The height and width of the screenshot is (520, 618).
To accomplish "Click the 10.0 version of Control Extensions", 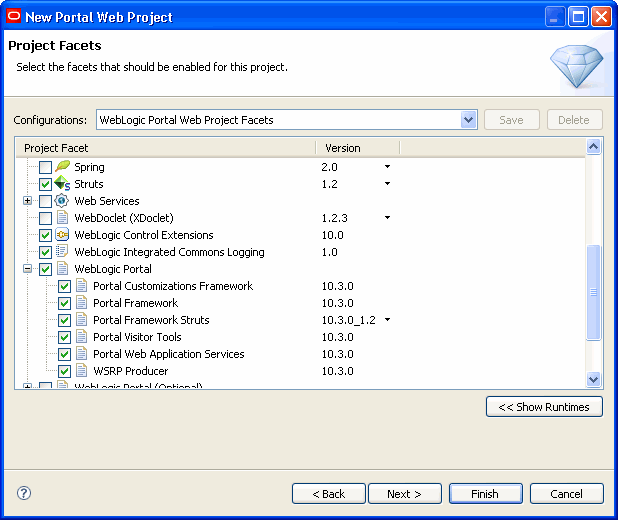I will 333,235.
